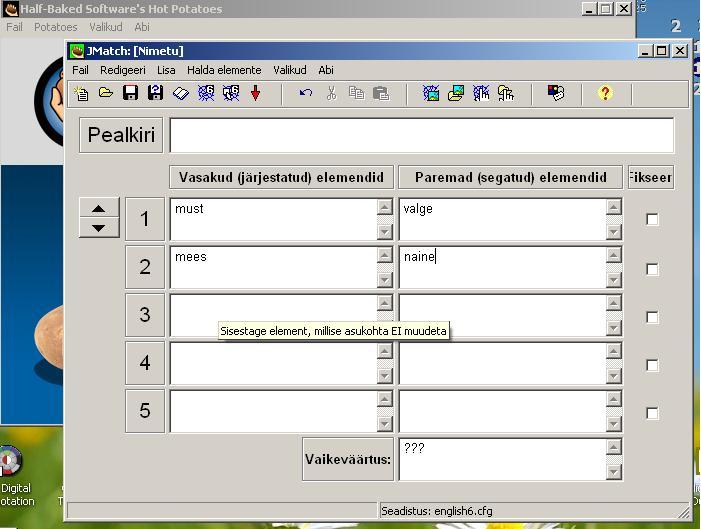Click the Open folder icon in JMatch toolbar
This screenshot has height=529, width=701.
click(106, 93)
